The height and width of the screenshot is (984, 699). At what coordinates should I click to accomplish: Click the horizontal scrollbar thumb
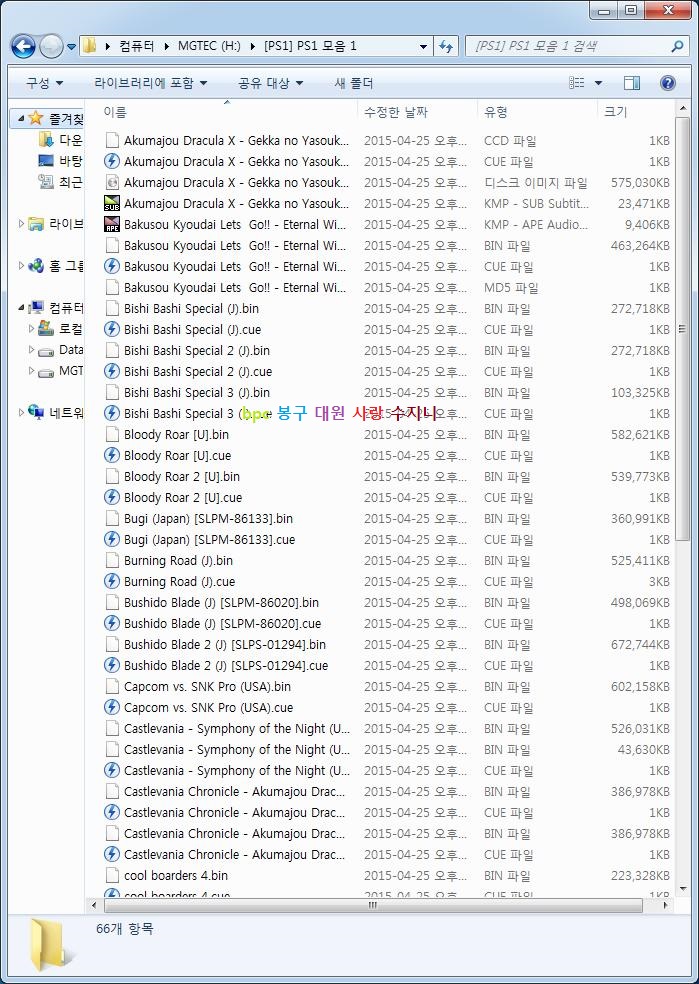373,905
